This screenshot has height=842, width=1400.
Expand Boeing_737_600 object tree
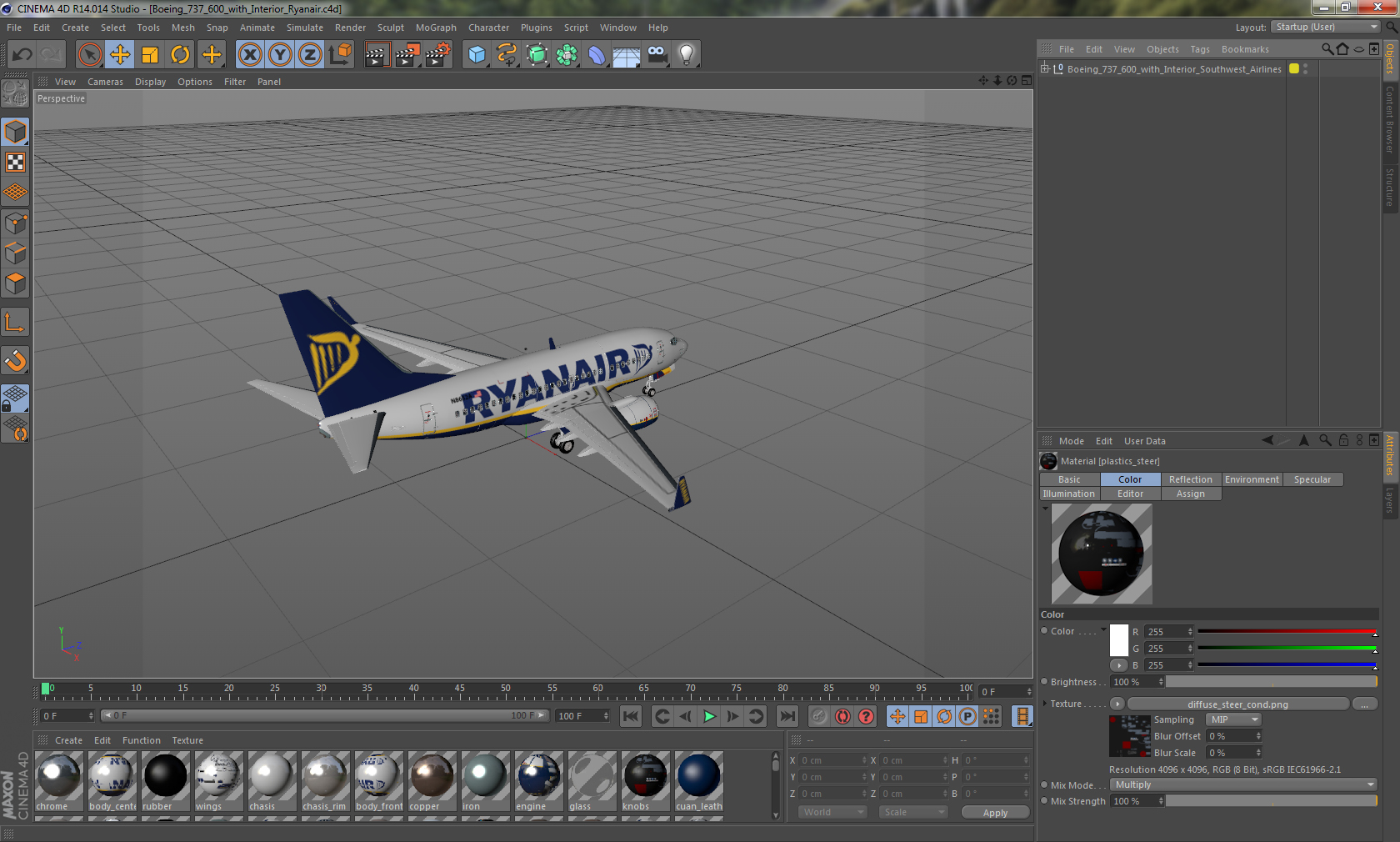pyautogui.click(x=1044, y=69)
